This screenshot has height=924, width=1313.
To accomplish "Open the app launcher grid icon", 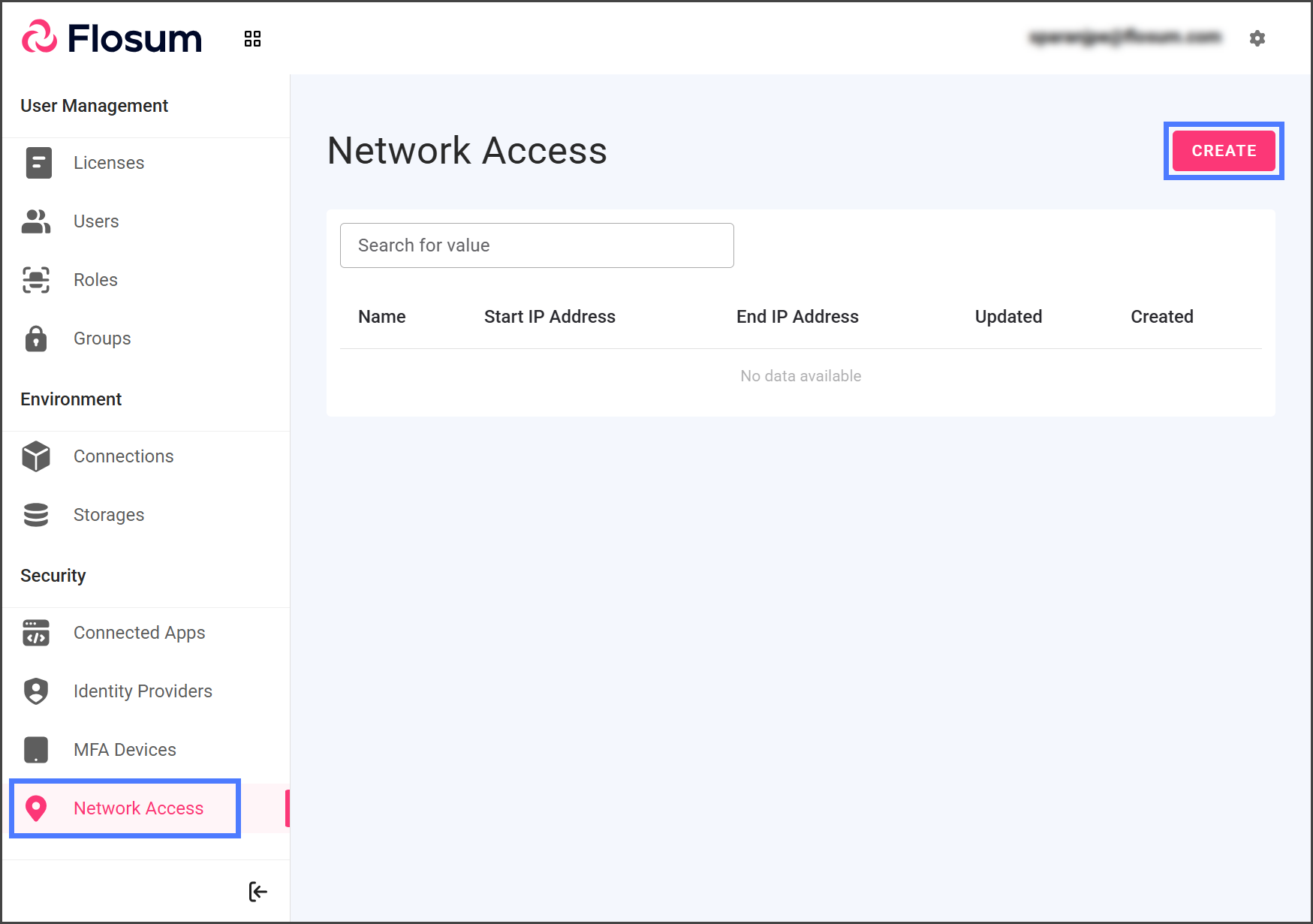I will (x=252, y=39).
